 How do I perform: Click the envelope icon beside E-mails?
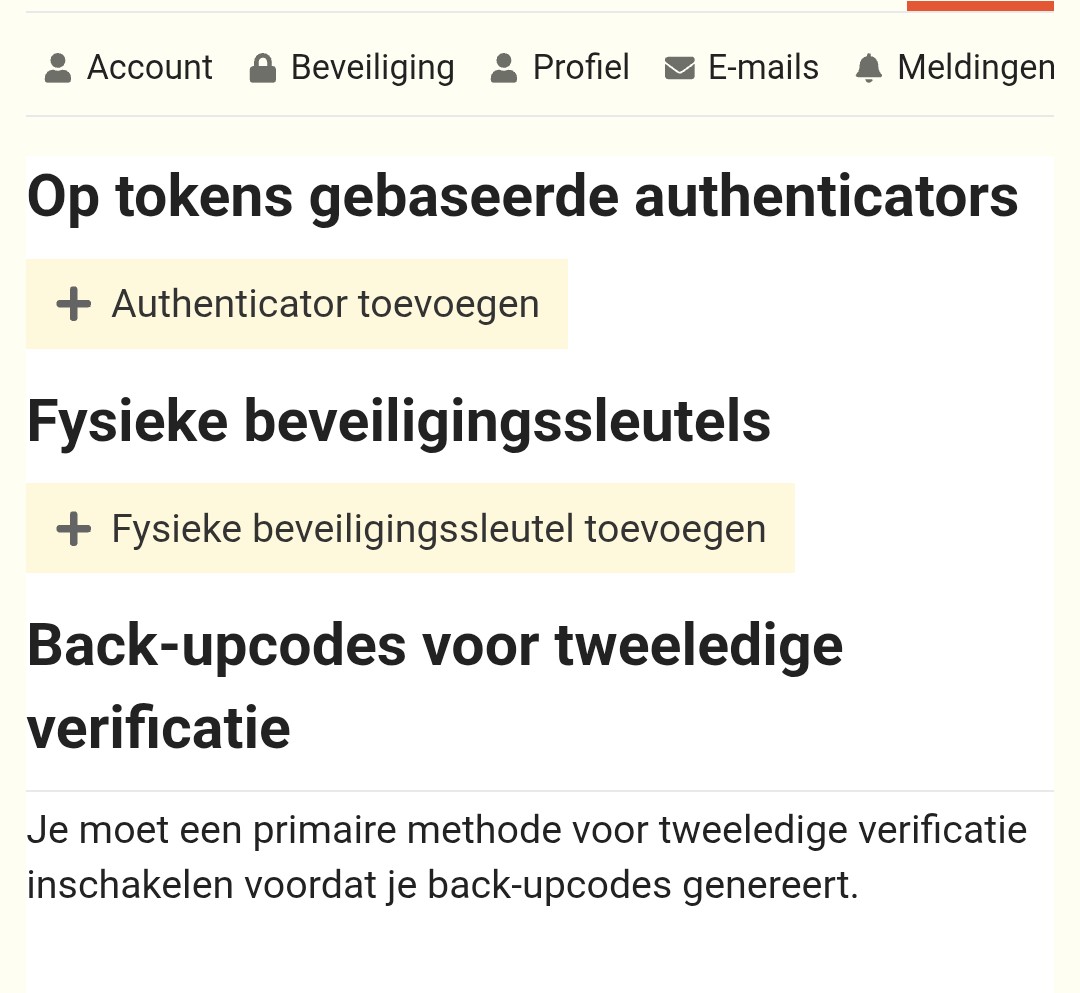coord(680,68)
